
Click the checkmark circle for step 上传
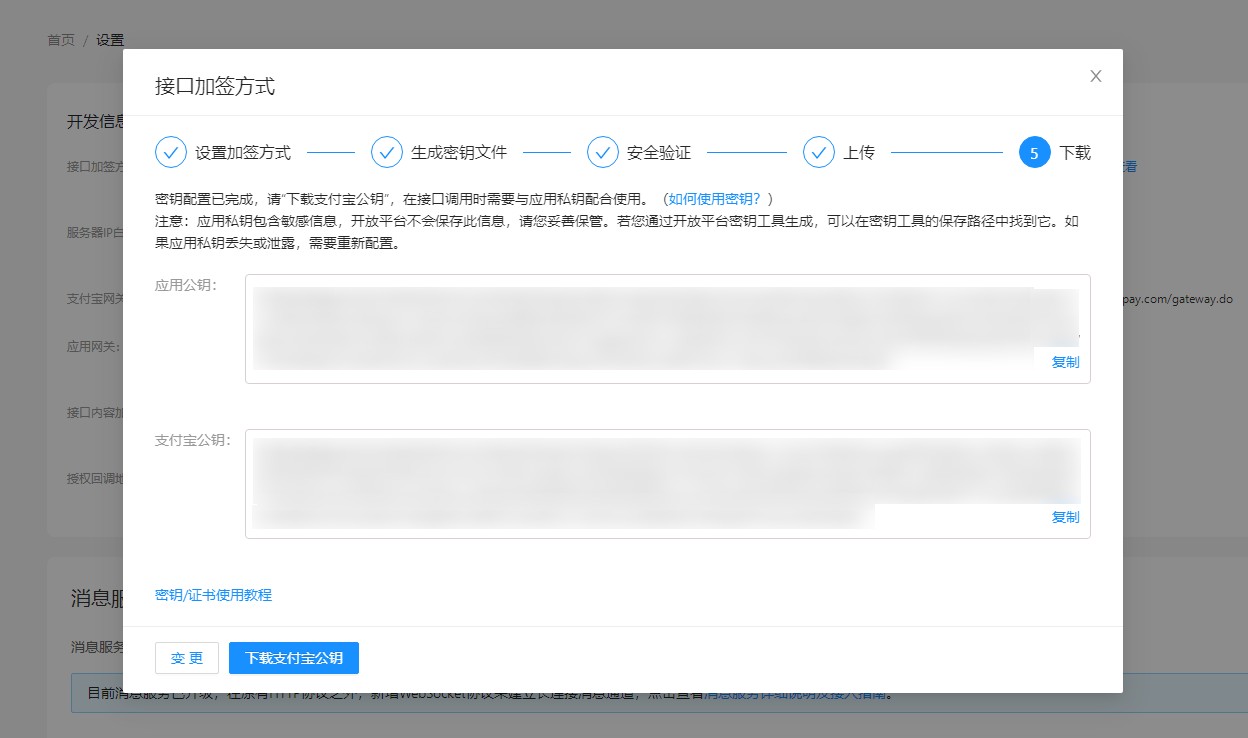coord(819,152)
